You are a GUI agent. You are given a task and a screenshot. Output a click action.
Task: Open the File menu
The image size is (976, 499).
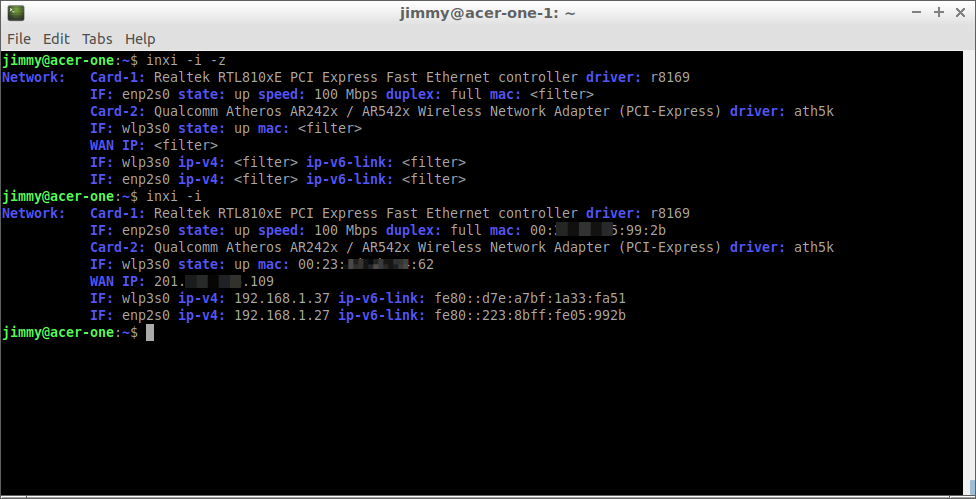click(x=19, y=39)
